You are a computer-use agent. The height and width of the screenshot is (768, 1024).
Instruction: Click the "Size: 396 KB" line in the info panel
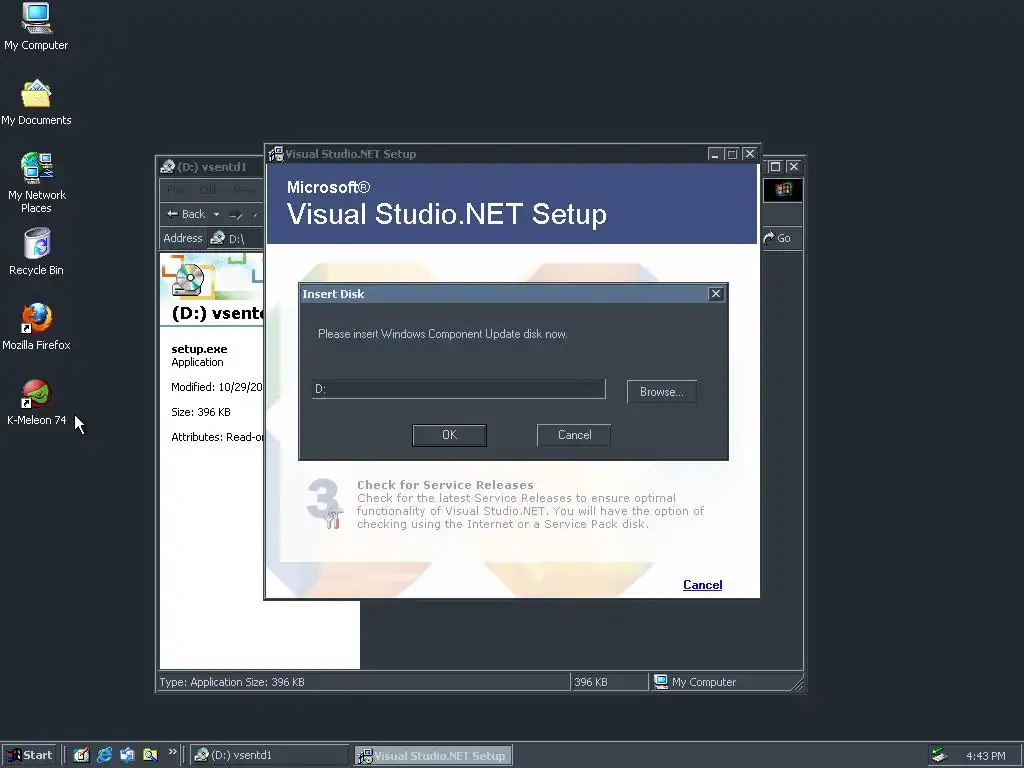(x=200, y=411)
